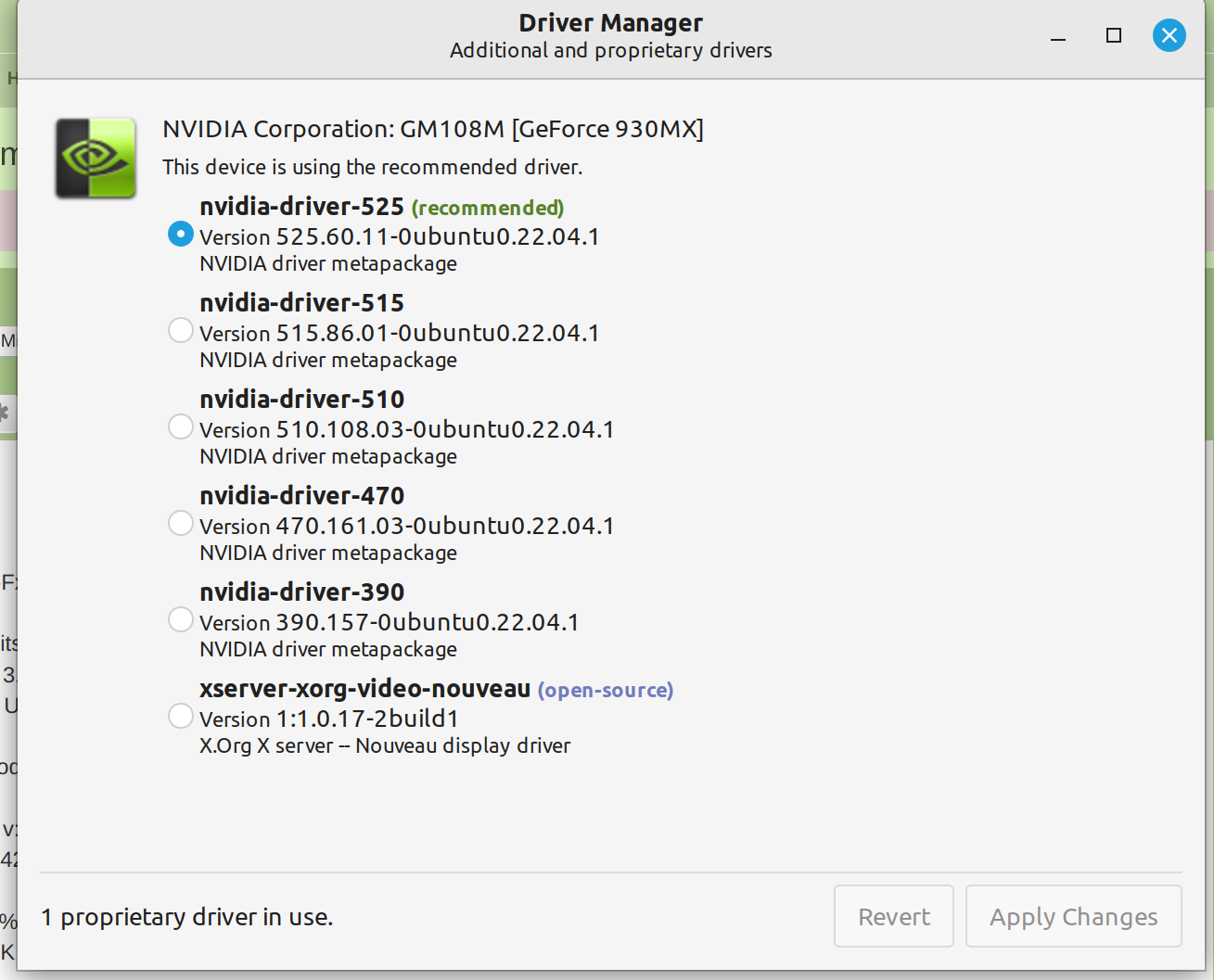
Task: Click the nvidia-driver-390 name text
Action: [x=302, y=592]
